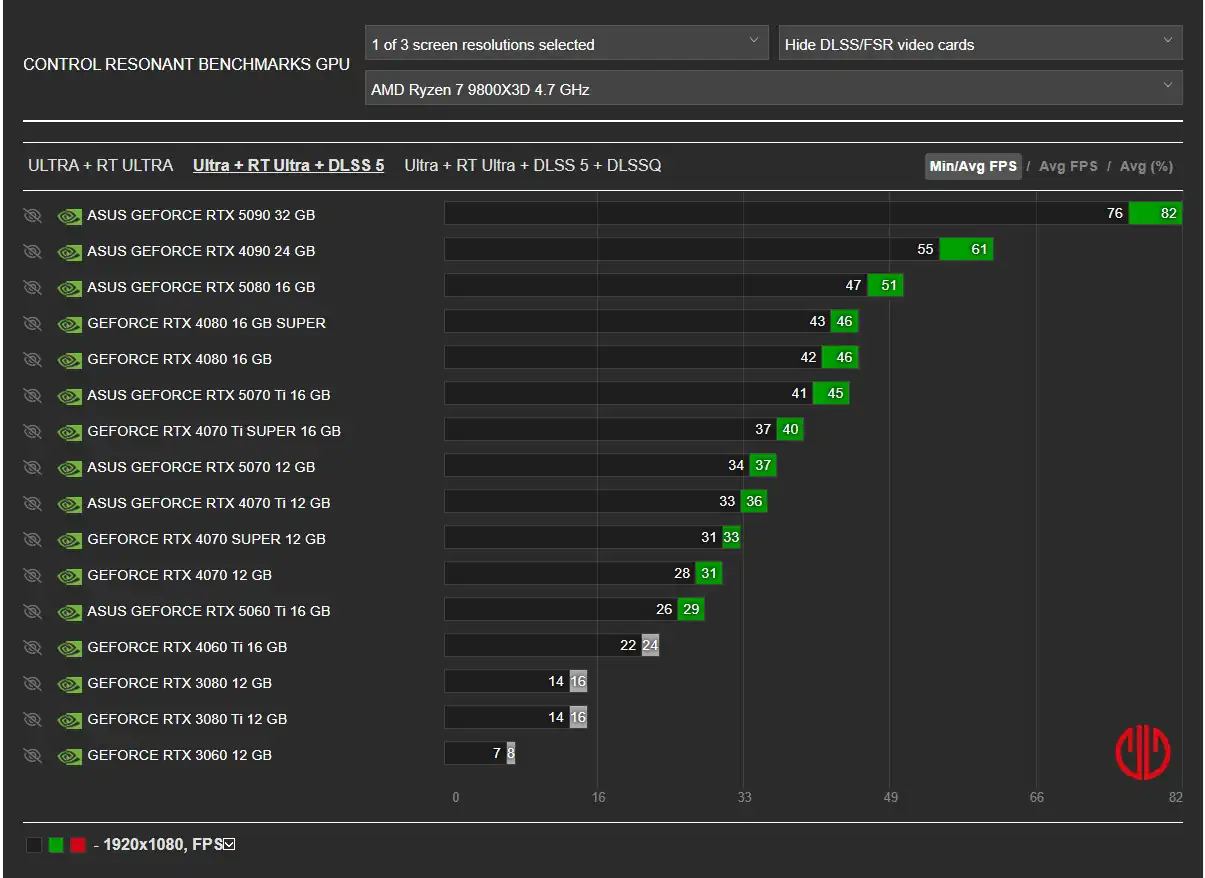Click GEFORCE RTX 3060 12 GB label
Viewport: 1205px width, 878px height.
[180, 755]
